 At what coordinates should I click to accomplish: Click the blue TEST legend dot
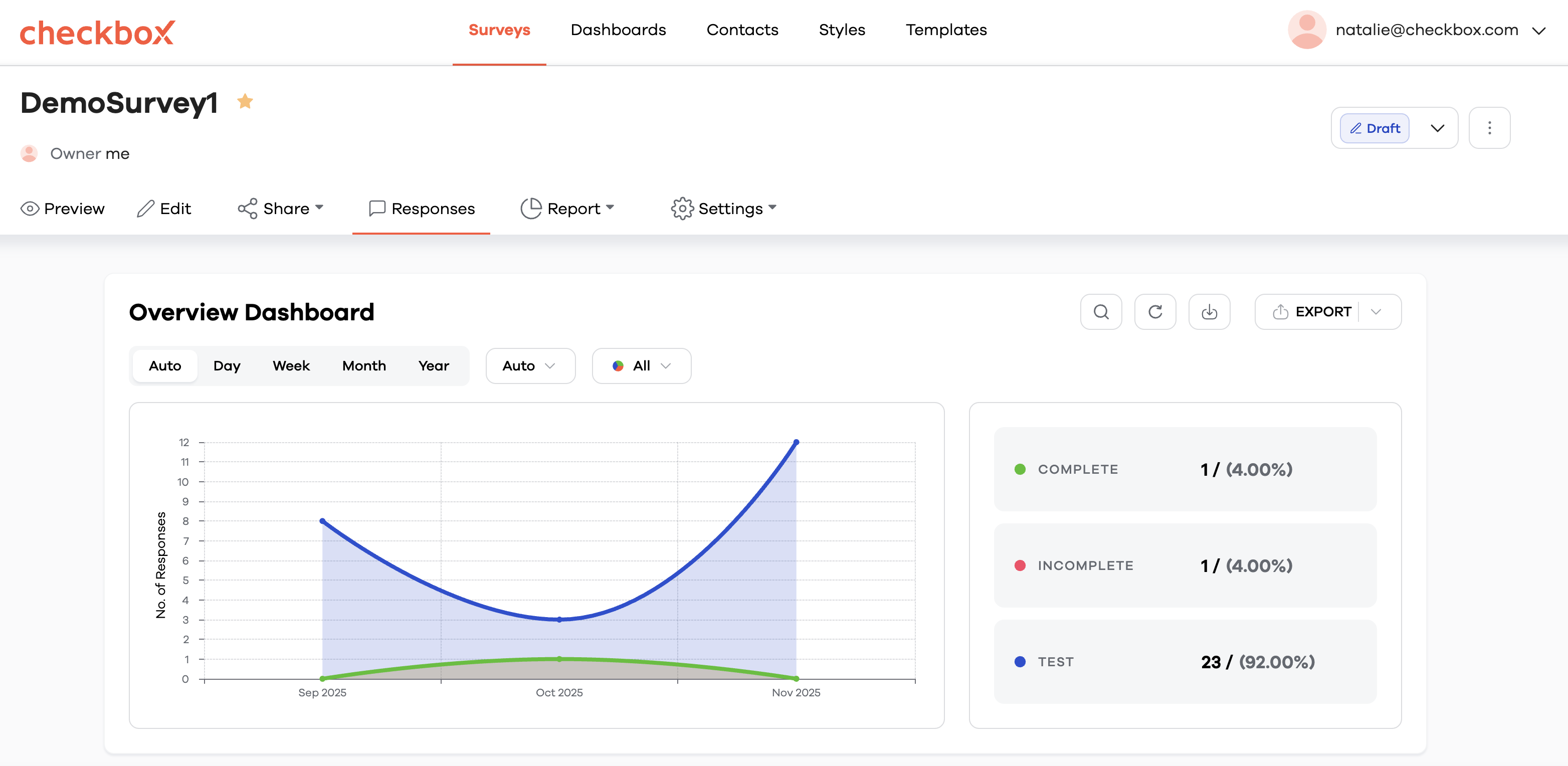[x=1020, y=662]
